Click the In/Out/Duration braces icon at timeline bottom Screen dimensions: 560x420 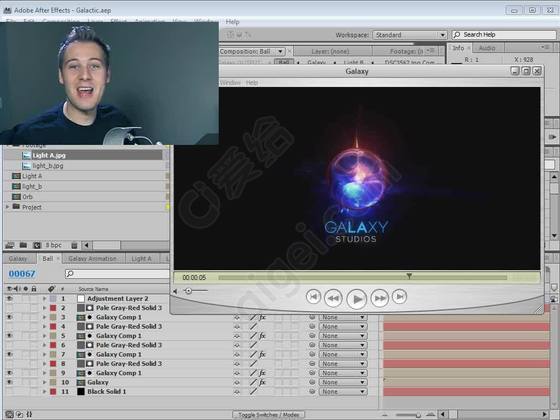(x=29, y=414)
